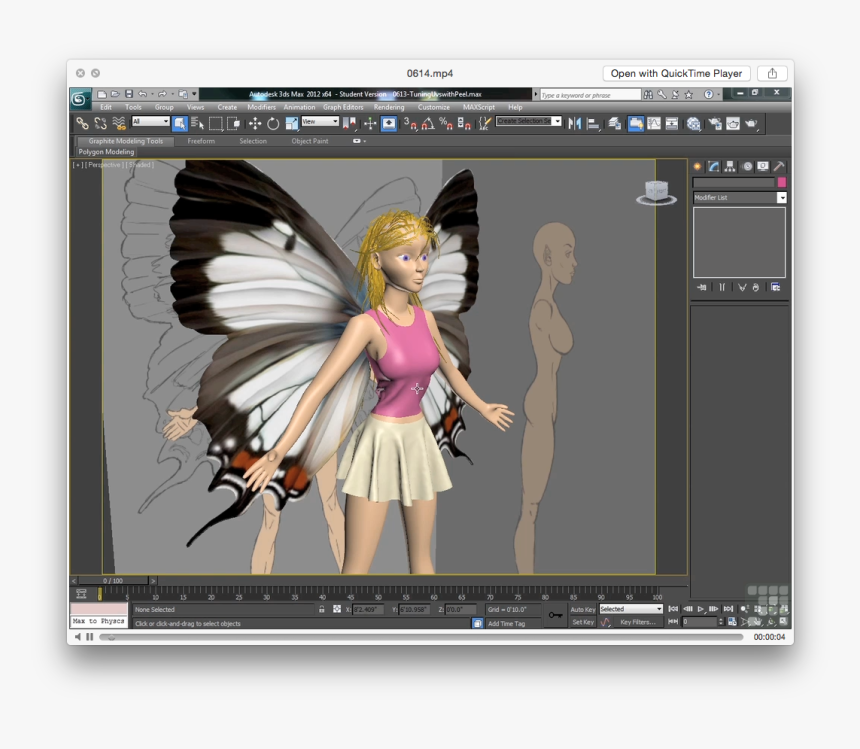Click the Render Production teapot icon
Image resolution: width=860 pixels, height=749 pixels.
click(x=751, y=123)
